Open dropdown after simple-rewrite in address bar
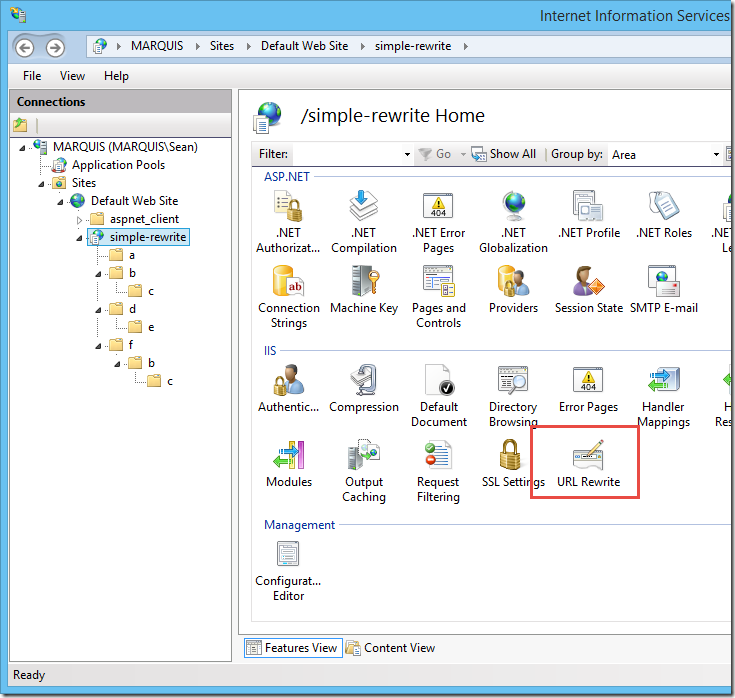 pos(465,46)
